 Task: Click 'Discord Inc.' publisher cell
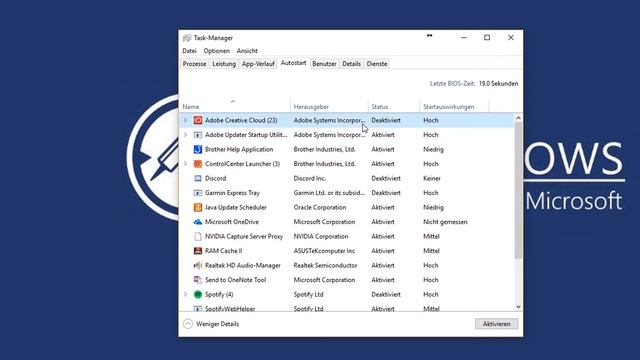point(309,178)
